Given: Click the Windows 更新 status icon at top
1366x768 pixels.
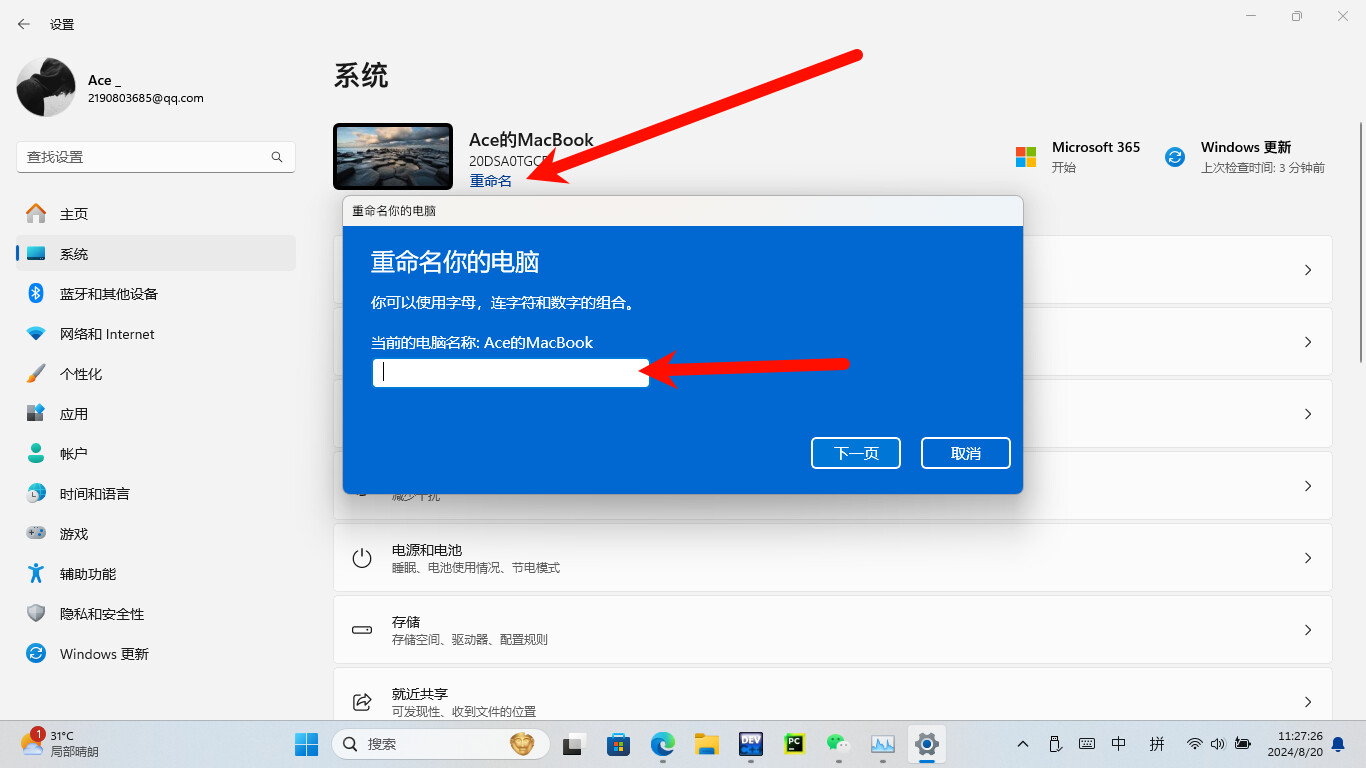Looking at the screenshot, I should pos(1175,157).
